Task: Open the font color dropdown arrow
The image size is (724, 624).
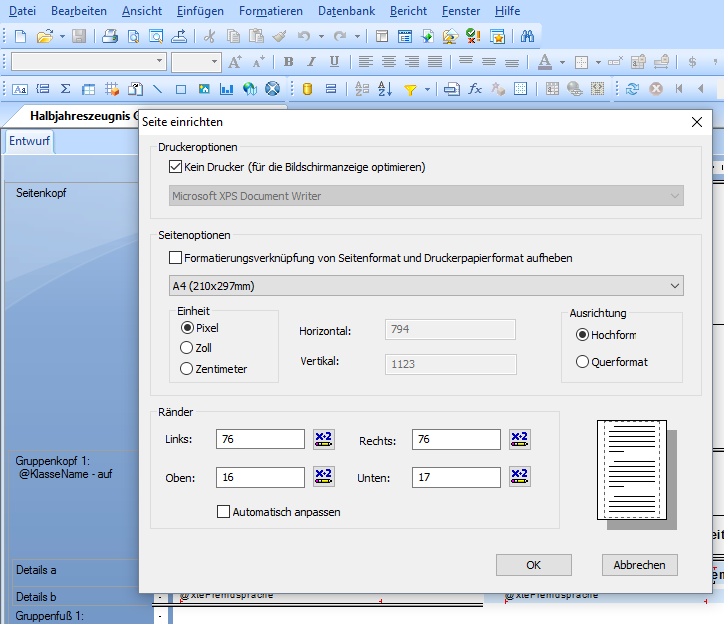Action: coord(562,62)
